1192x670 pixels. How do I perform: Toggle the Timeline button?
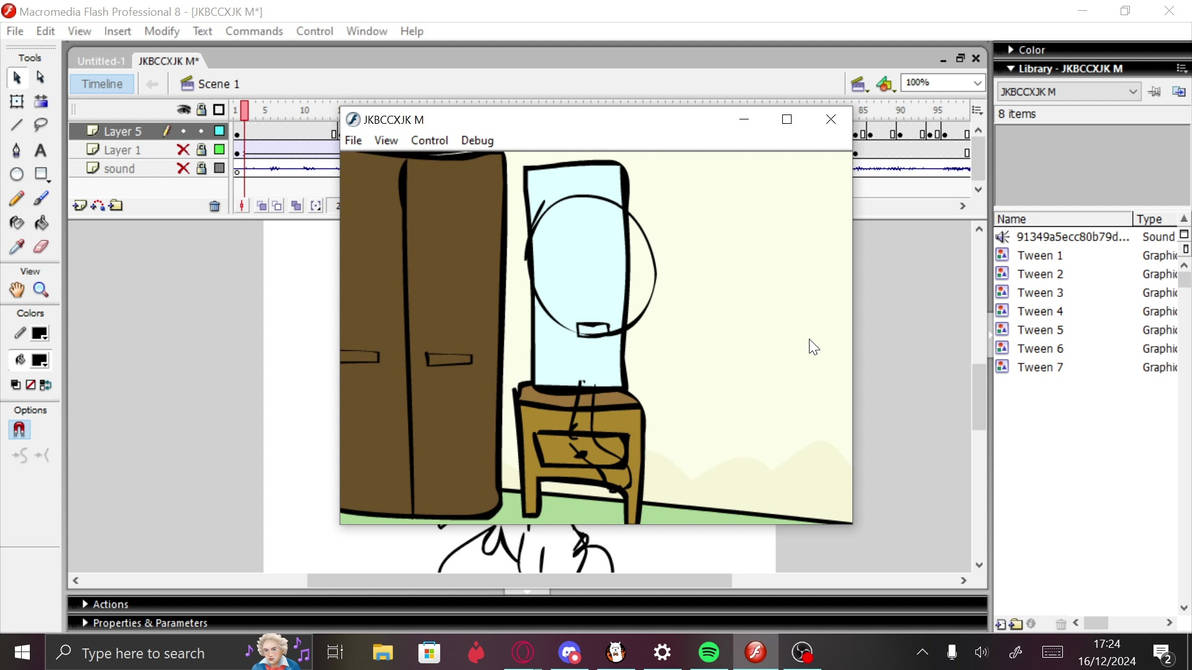coord(102,84)
